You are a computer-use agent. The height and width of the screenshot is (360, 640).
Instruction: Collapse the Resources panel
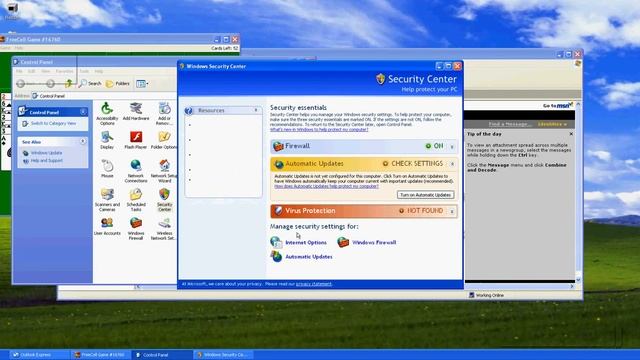256,110
